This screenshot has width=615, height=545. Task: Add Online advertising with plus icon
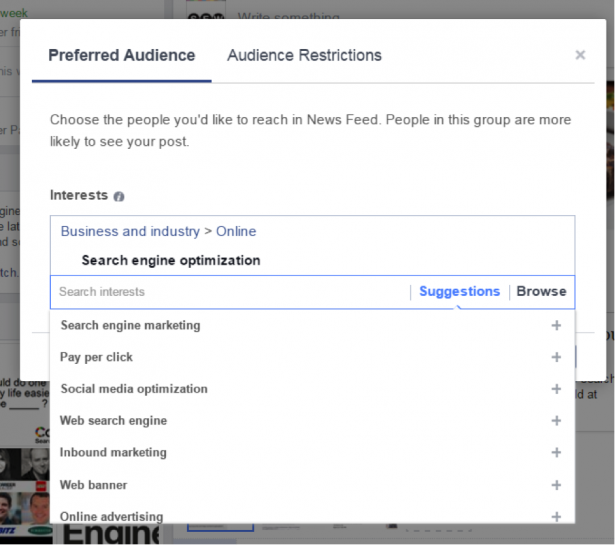point(556,516)
